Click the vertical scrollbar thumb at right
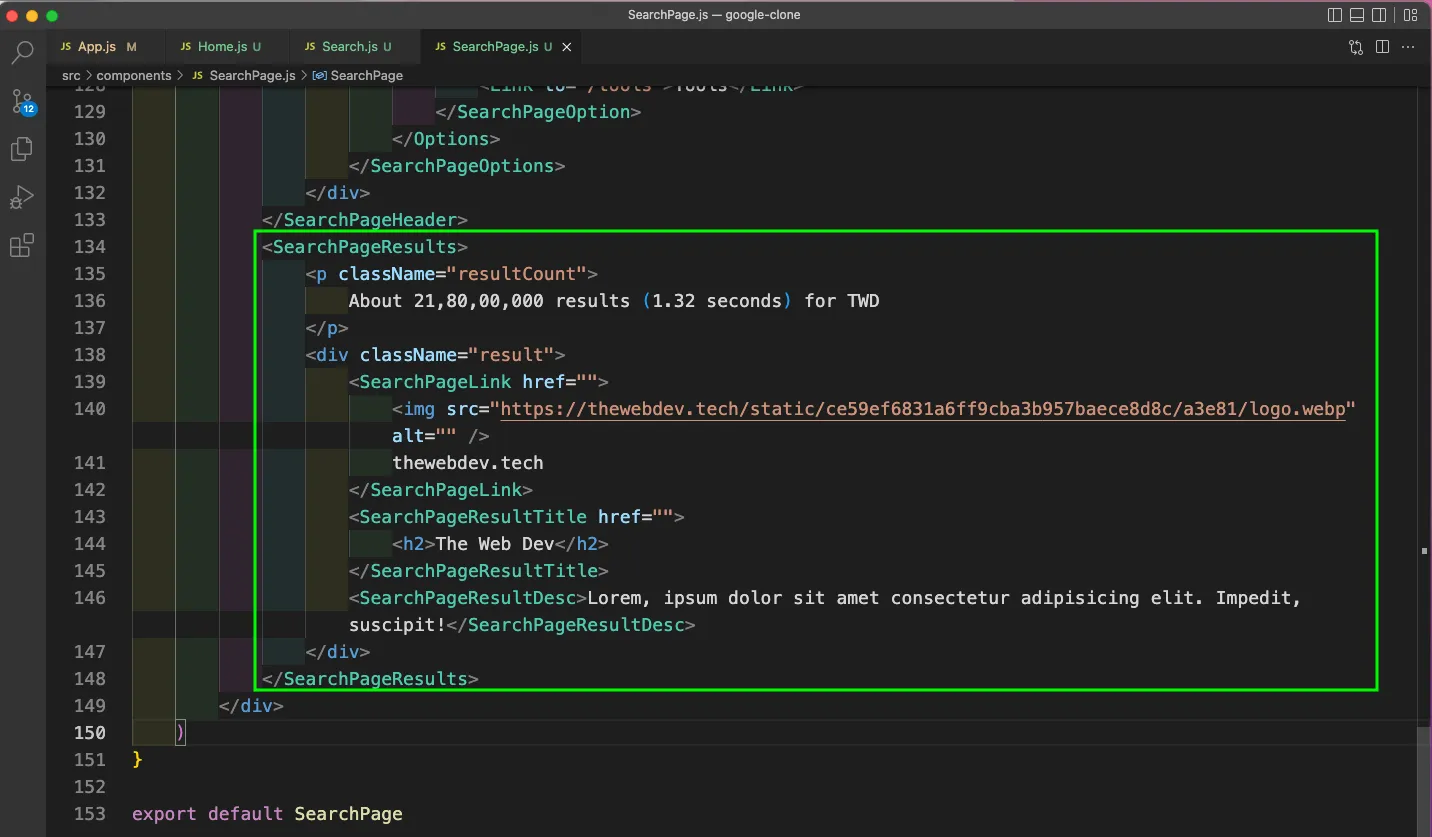 [x=1424, y=782]
